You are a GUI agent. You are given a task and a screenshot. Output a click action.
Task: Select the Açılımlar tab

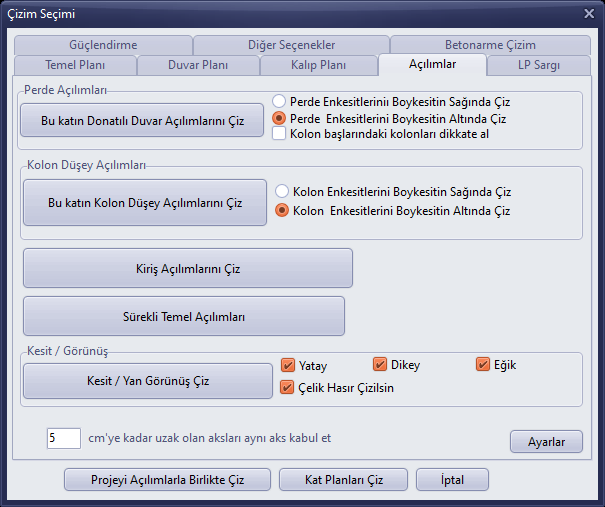(433, 64)
